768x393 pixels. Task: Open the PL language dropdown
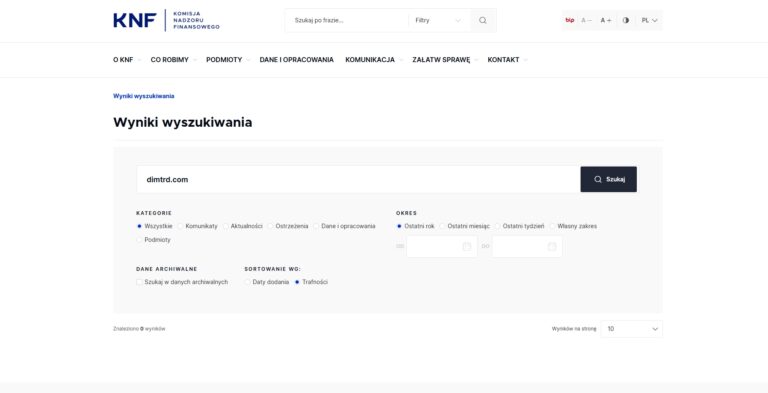(649, 21)
